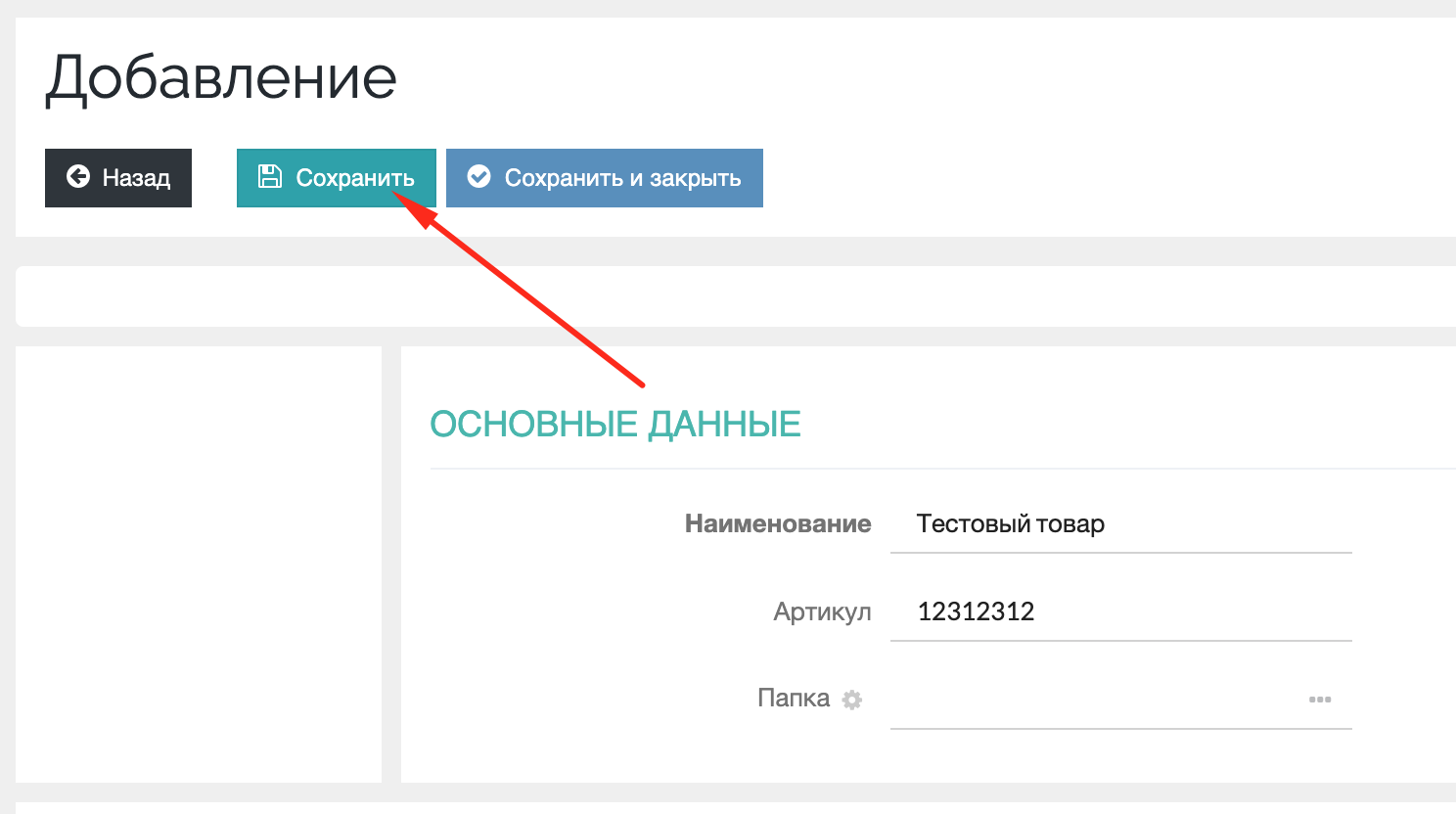Click the Папка field label

tap(793, 699)
